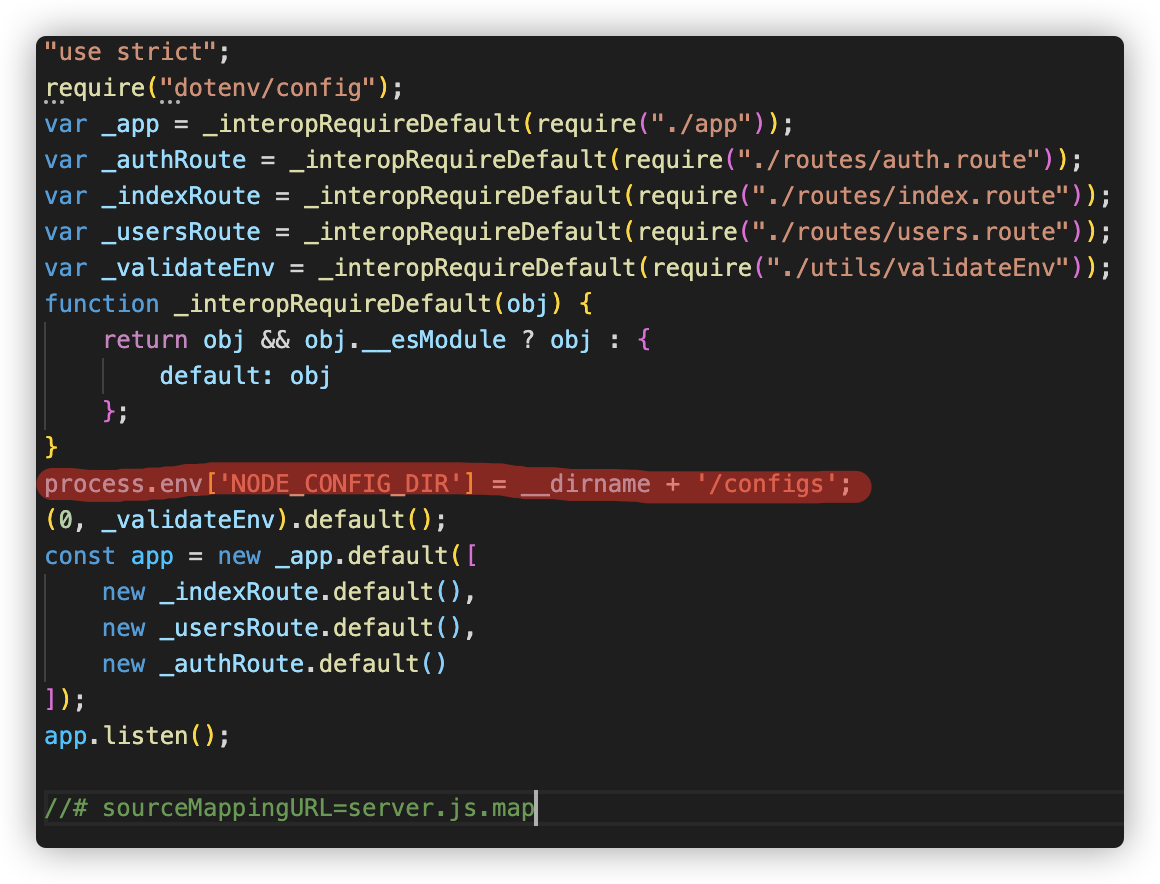The image size is (1160, 884).
Task: Click process.env on the highlighted line
Action: pyautogui.click(x=124, y=485)
